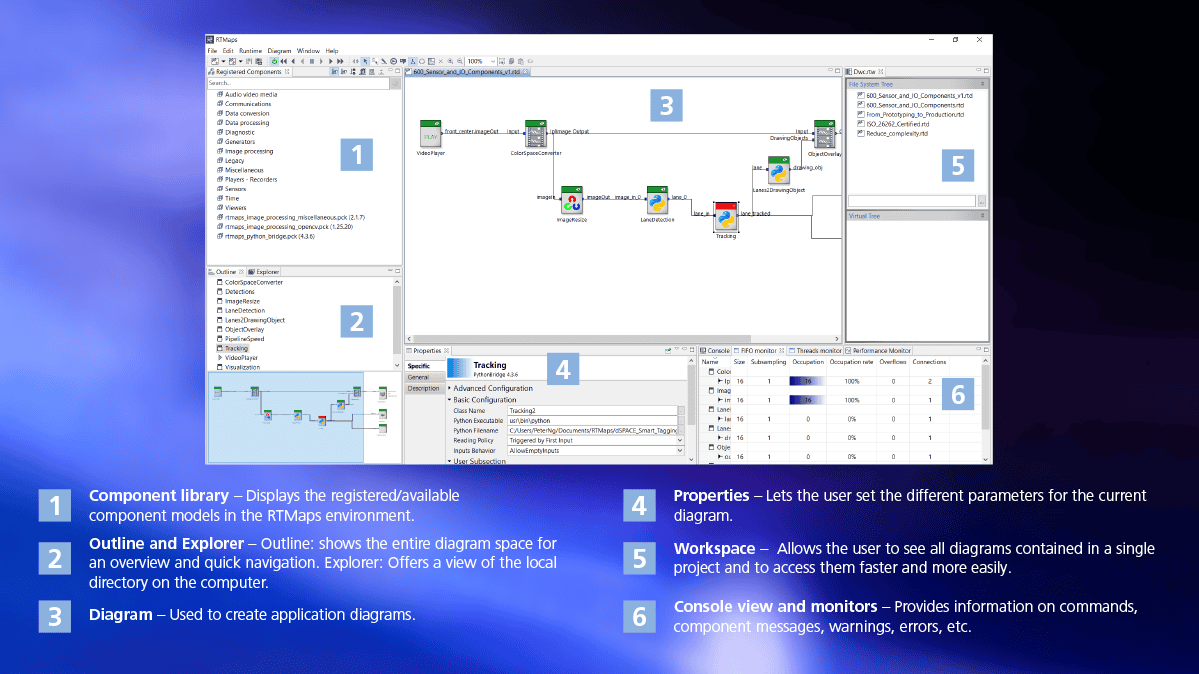The width and height of the screenshot is (1199, 674).
Task: Open the Description properties side tab
Action: (x=423, y=389)
